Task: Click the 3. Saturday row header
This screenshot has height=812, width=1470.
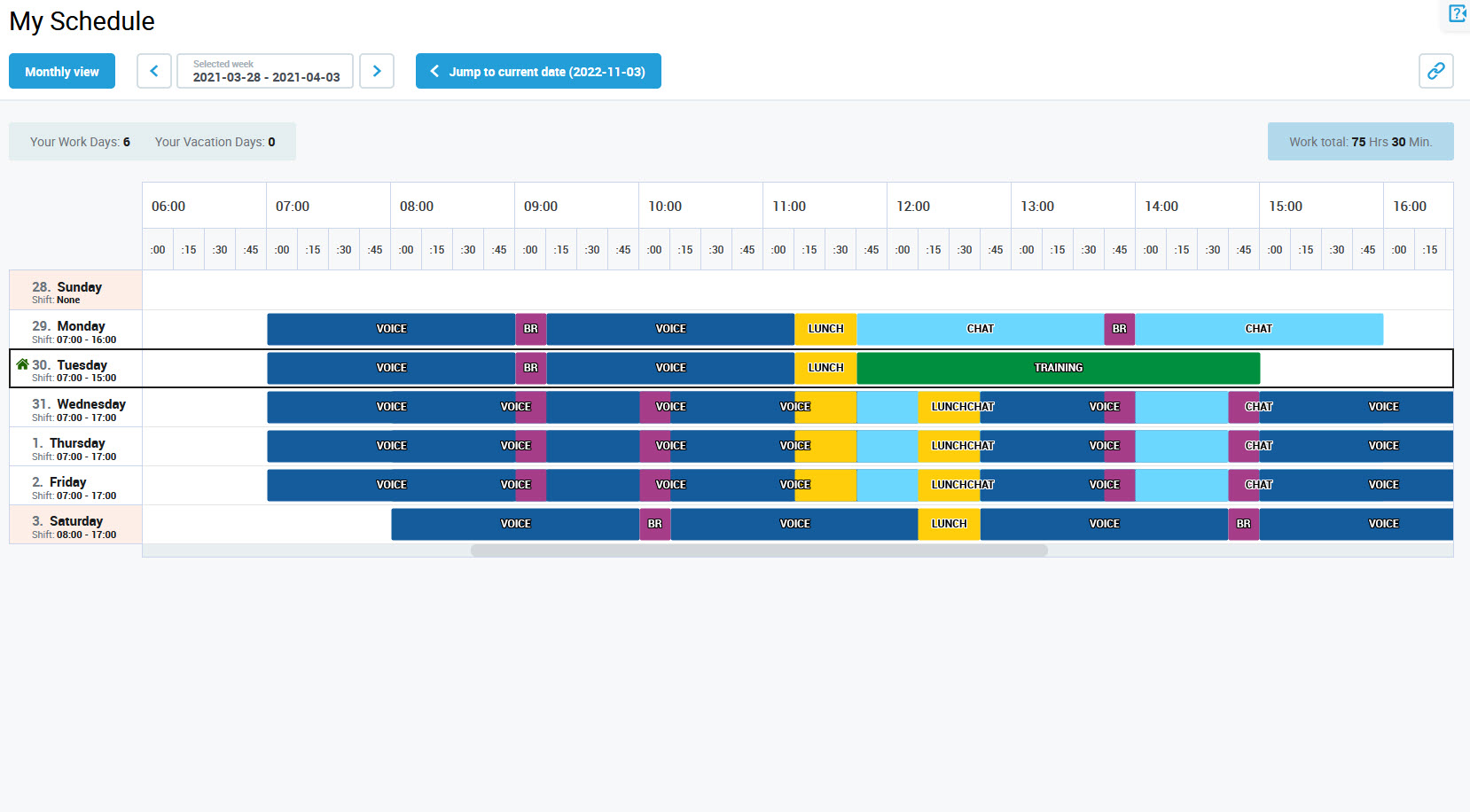Action: (x=75, y=525)
